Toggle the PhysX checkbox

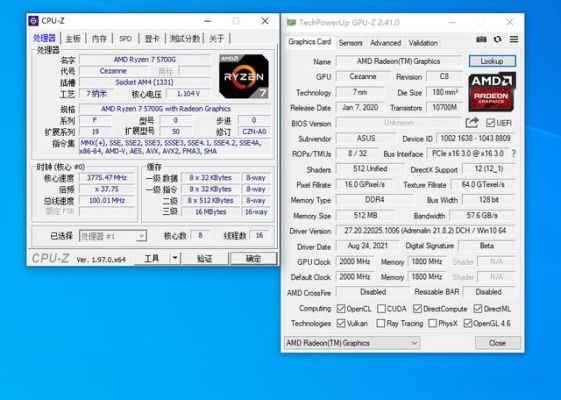pos(432,323)
